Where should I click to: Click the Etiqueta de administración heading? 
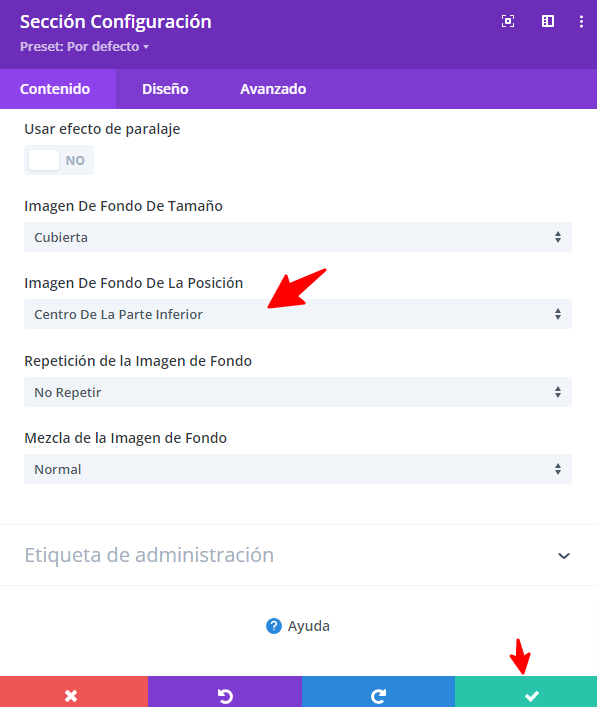(x=149, y=555)
